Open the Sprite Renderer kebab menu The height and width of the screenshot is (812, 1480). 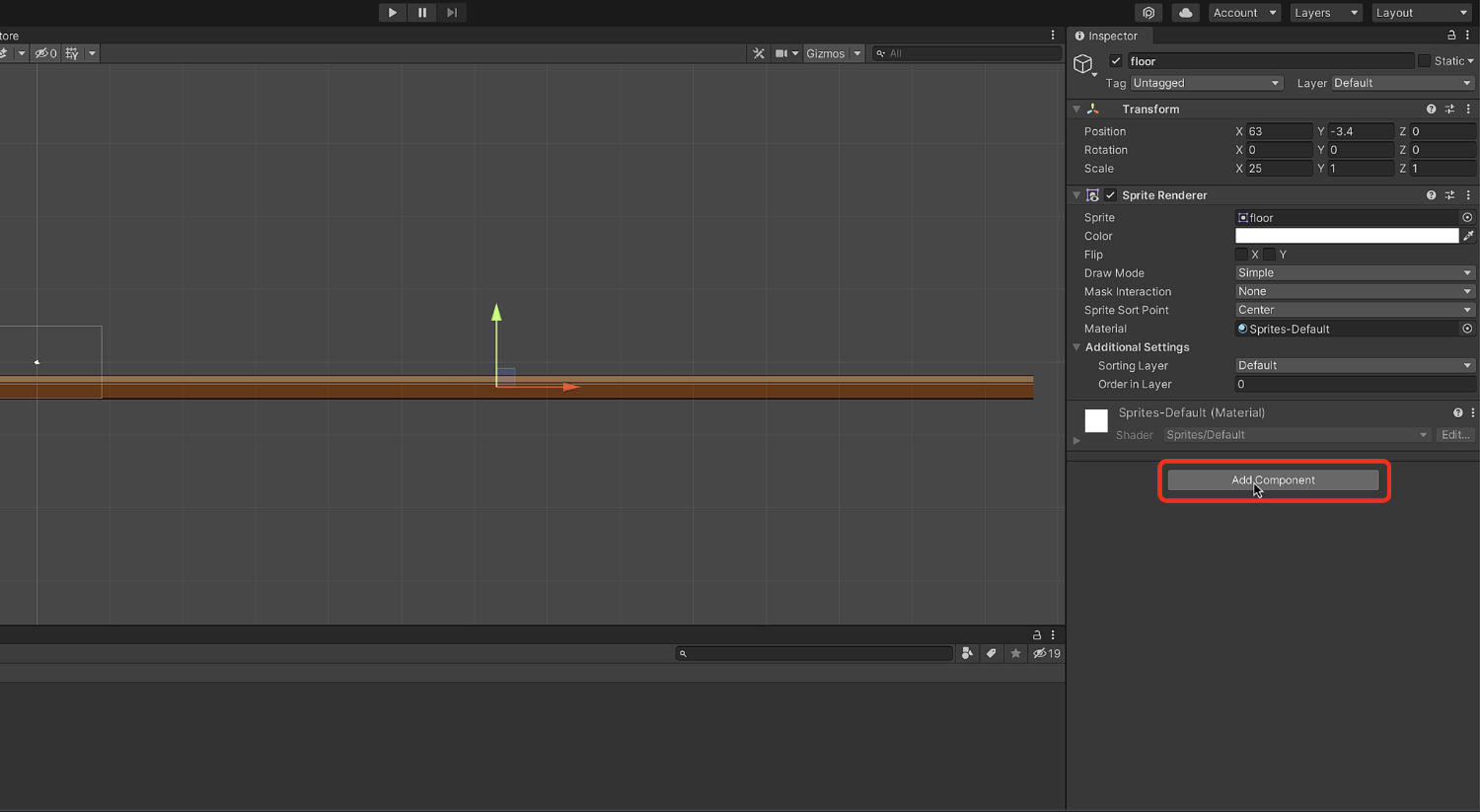click(1468, 195)
